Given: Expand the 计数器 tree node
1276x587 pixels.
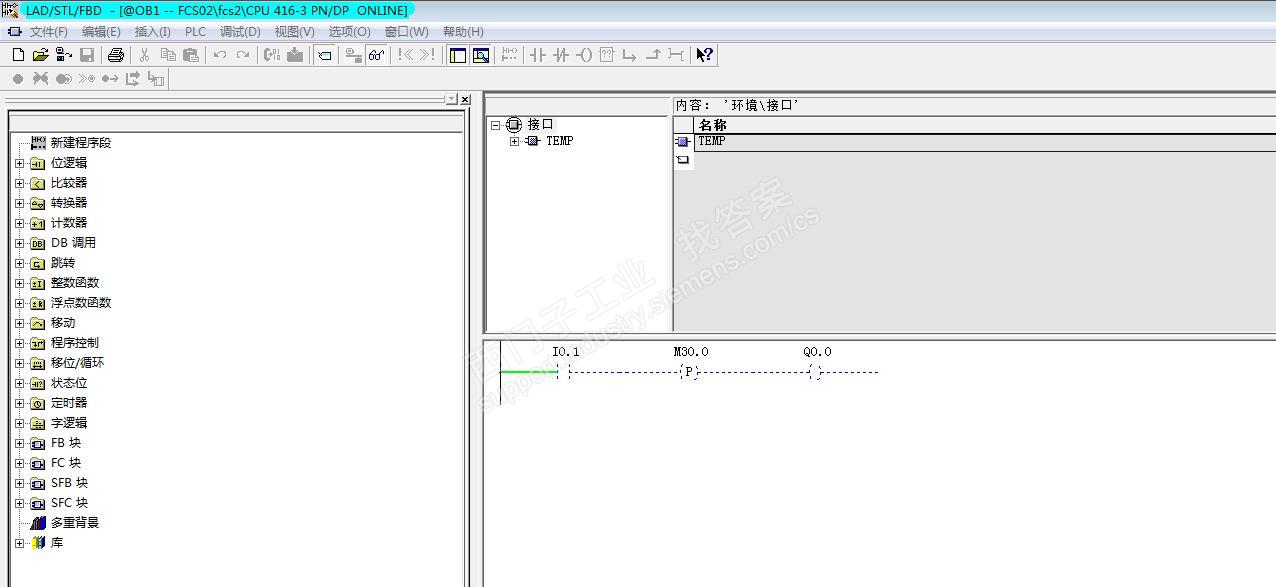Looking at the screenshot, I should (x=19, y=223).
